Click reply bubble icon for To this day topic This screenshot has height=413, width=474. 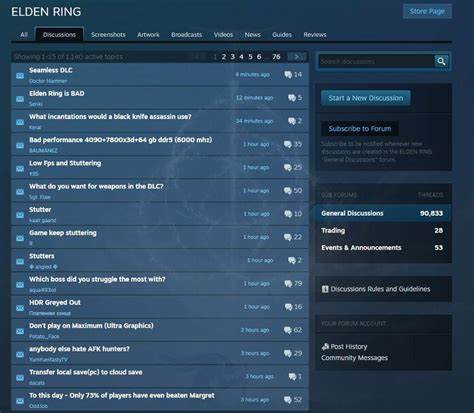click(288, 400)
